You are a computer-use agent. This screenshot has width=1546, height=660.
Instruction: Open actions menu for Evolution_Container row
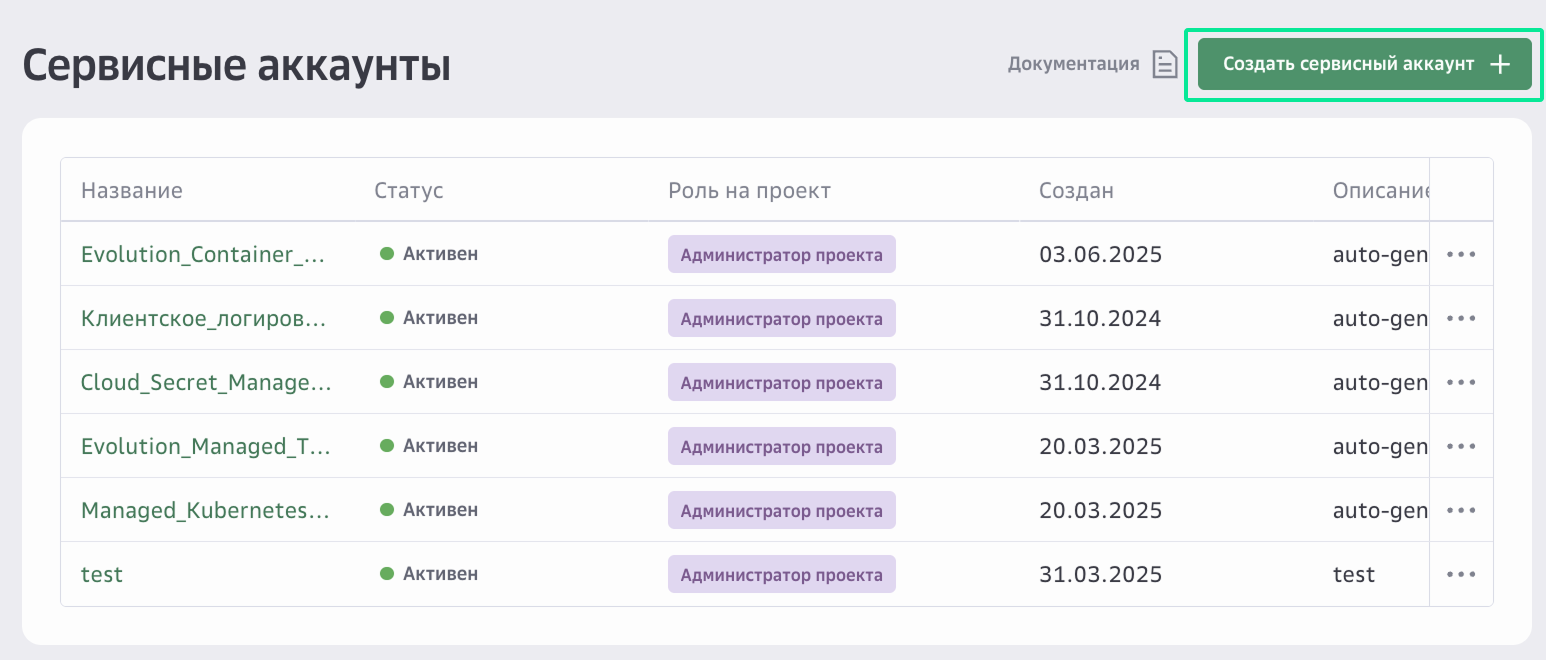coord(1461,254)
